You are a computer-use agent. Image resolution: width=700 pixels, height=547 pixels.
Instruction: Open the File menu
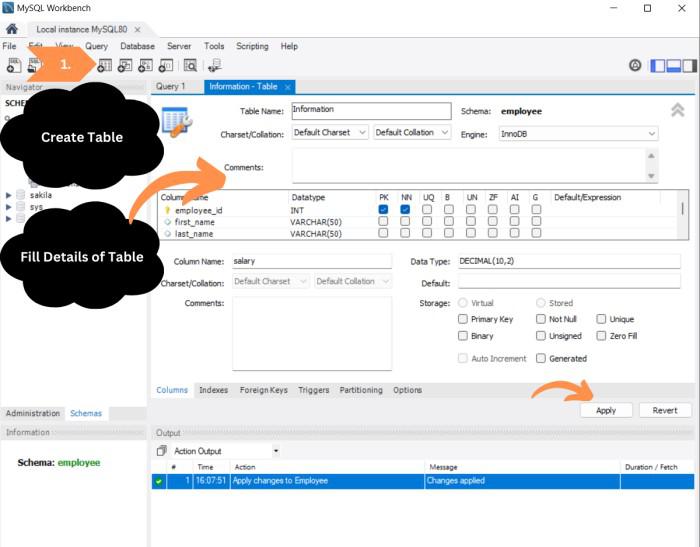[x=9, y=46]
